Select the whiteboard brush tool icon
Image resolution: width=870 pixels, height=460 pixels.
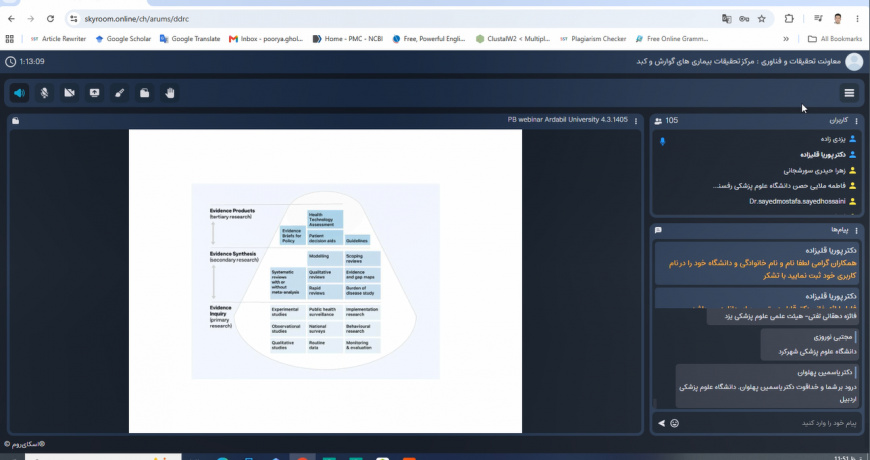click(119, 93)
